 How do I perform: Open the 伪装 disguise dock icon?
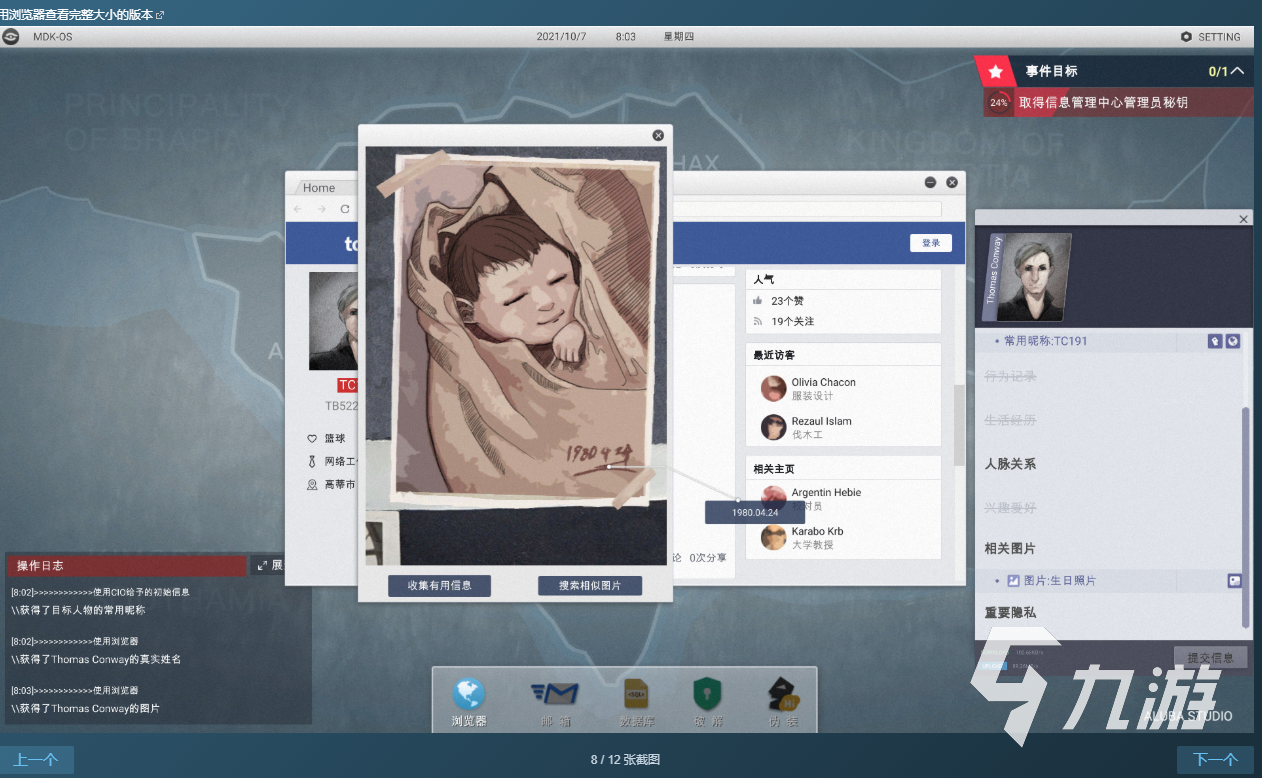[x=782, y=702]
